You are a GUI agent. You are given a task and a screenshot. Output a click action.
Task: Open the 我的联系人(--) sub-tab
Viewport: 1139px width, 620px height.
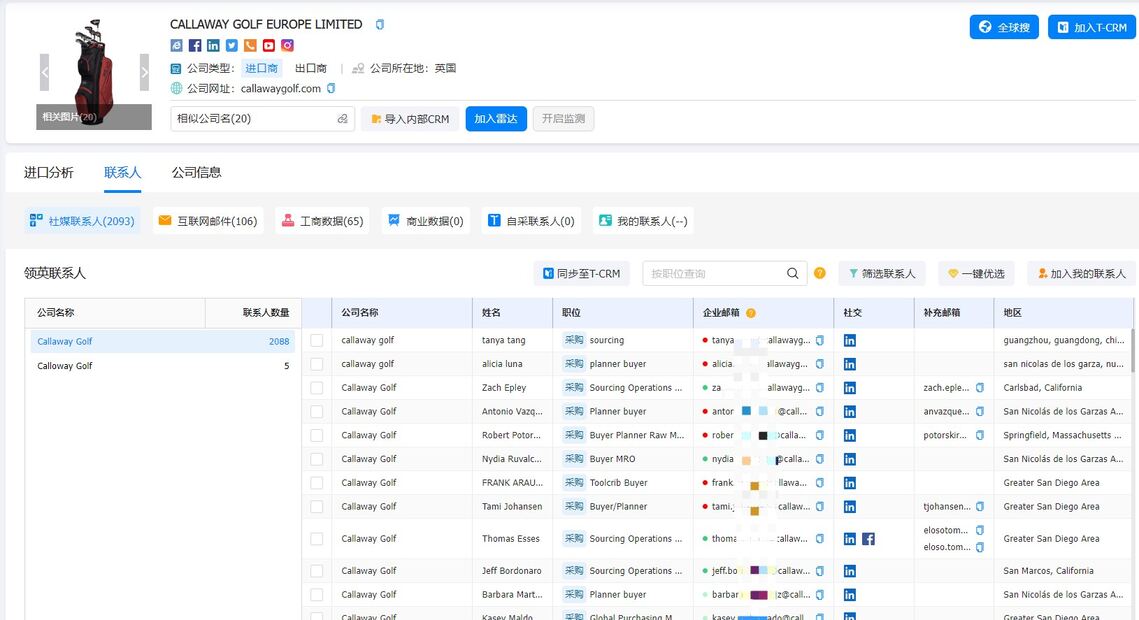click(643, 221)
